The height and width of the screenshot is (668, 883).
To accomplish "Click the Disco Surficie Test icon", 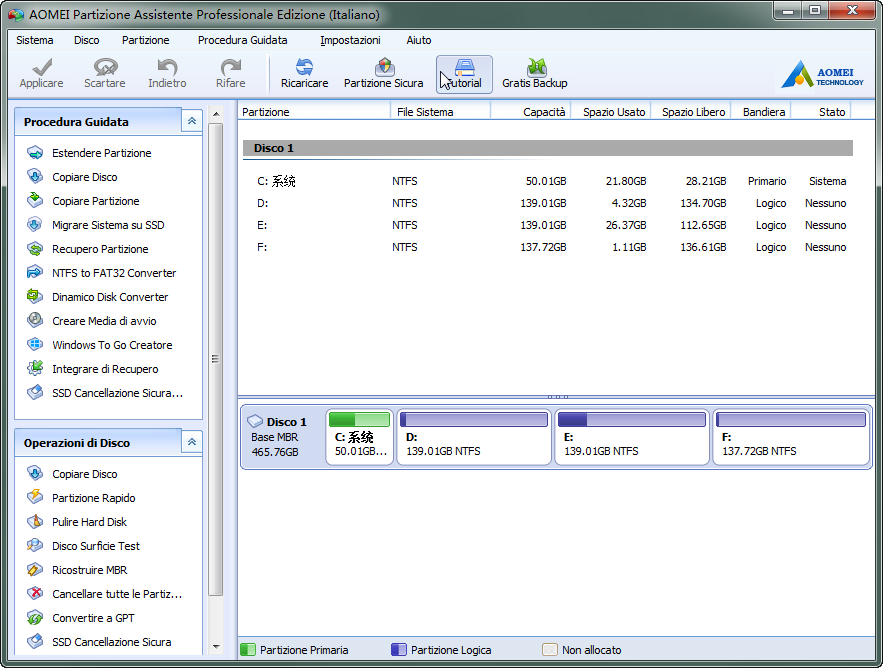I will (35, 545).
